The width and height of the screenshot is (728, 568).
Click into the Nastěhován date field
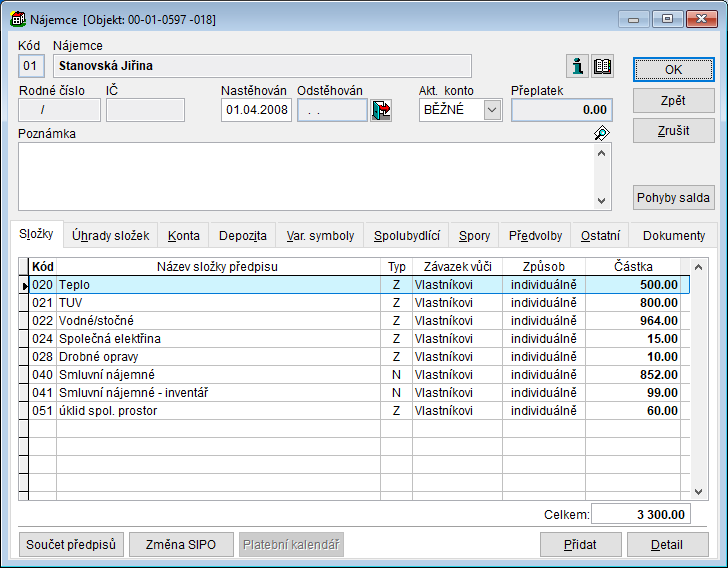pyautogui.click(x=256, y=110)
